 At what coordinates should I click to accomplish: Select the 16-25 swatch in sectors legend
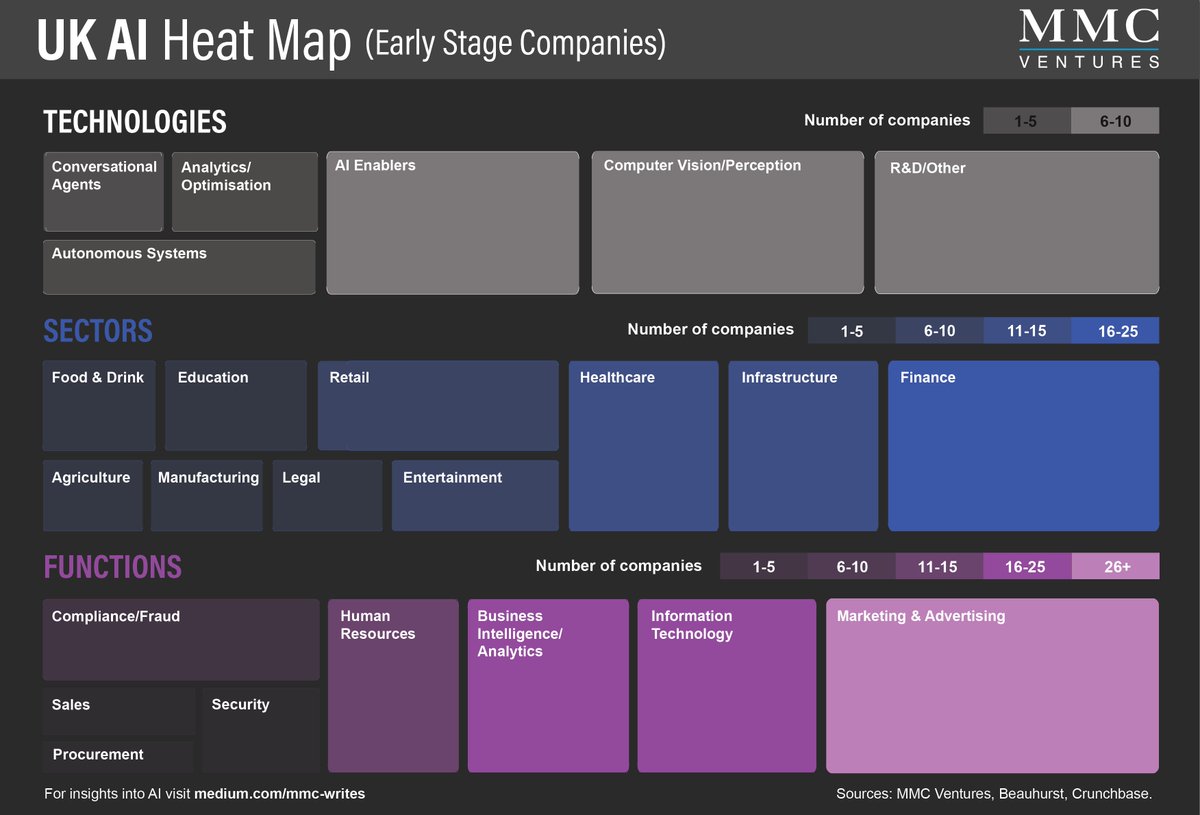click(1115, 329)
